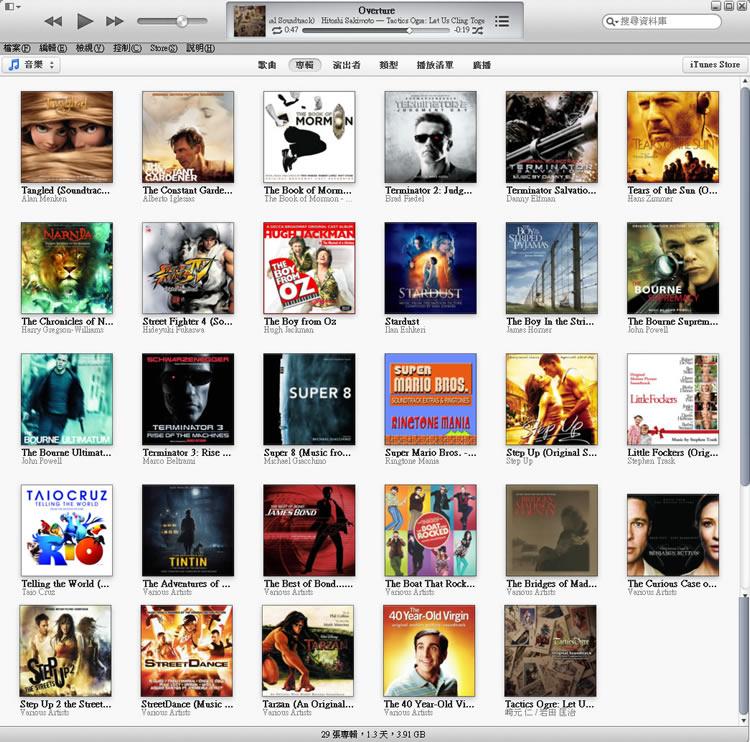Switch to the 專輯 view tab
Viewport: 750px width, 742px height.
(304, 65)
